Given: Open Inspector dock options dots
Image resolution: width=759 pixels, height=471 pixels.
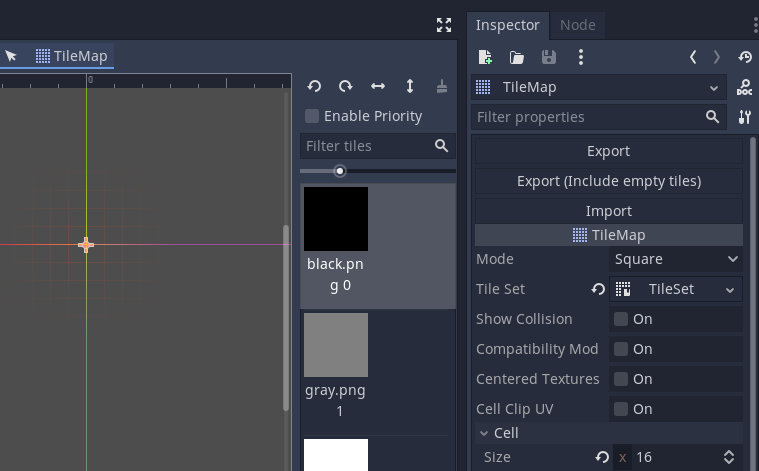Looking at the screenshot, I should [x=755, y=25].
